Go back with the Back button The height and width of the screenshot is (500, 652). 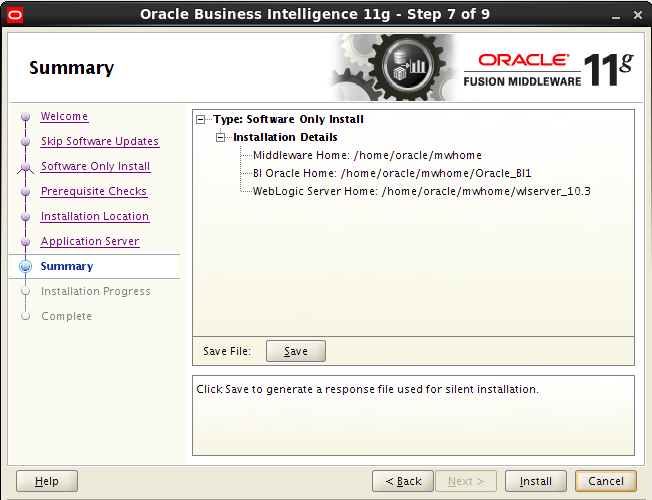(x=403, y=481)
